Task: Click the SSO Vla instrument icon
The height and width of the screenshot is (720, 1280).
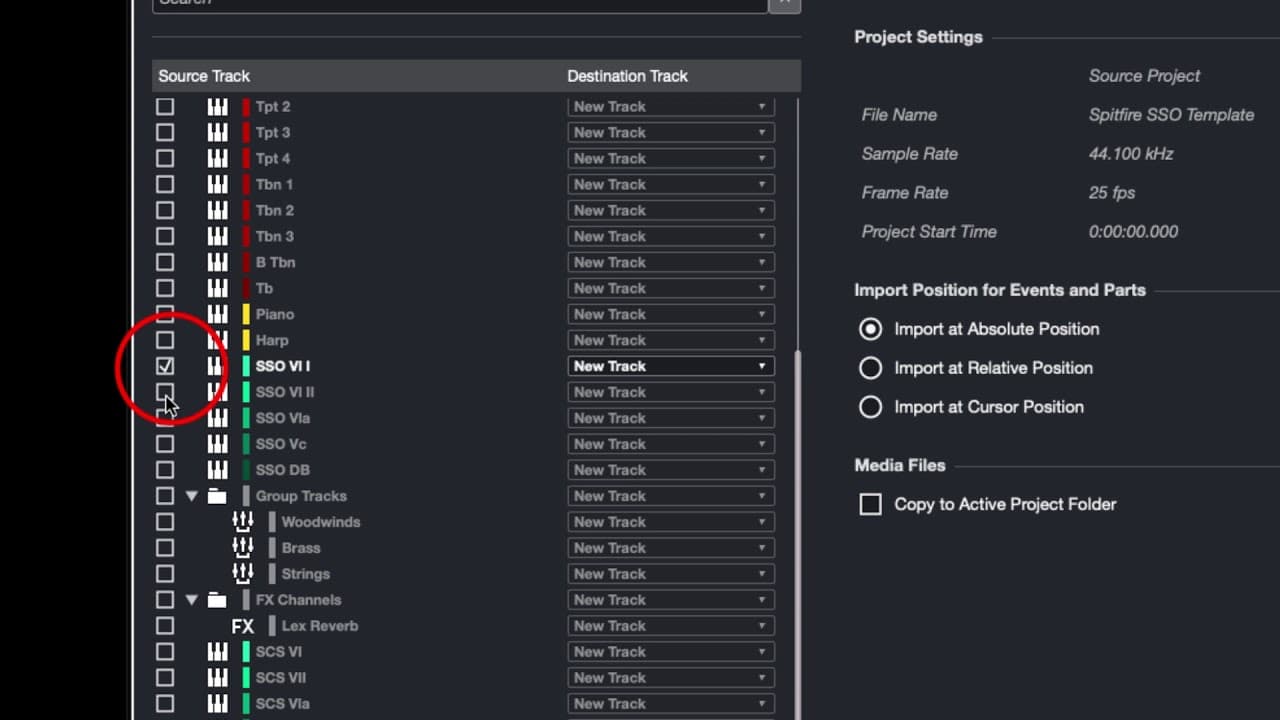Action: pos(217,418)
